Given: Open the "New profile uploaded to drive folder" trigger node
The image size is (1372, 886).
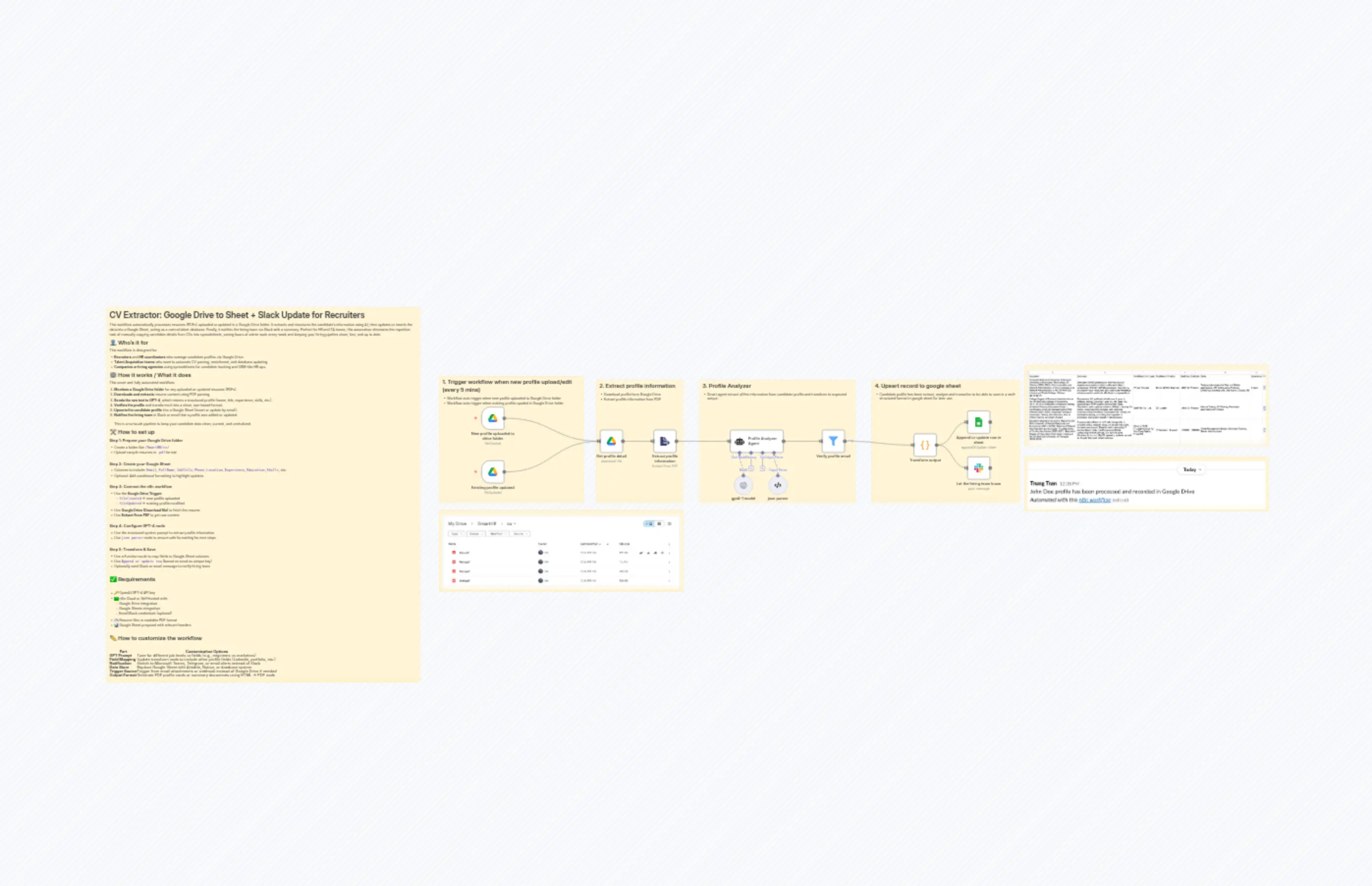Looking at the screenshot, I should 493,418.
